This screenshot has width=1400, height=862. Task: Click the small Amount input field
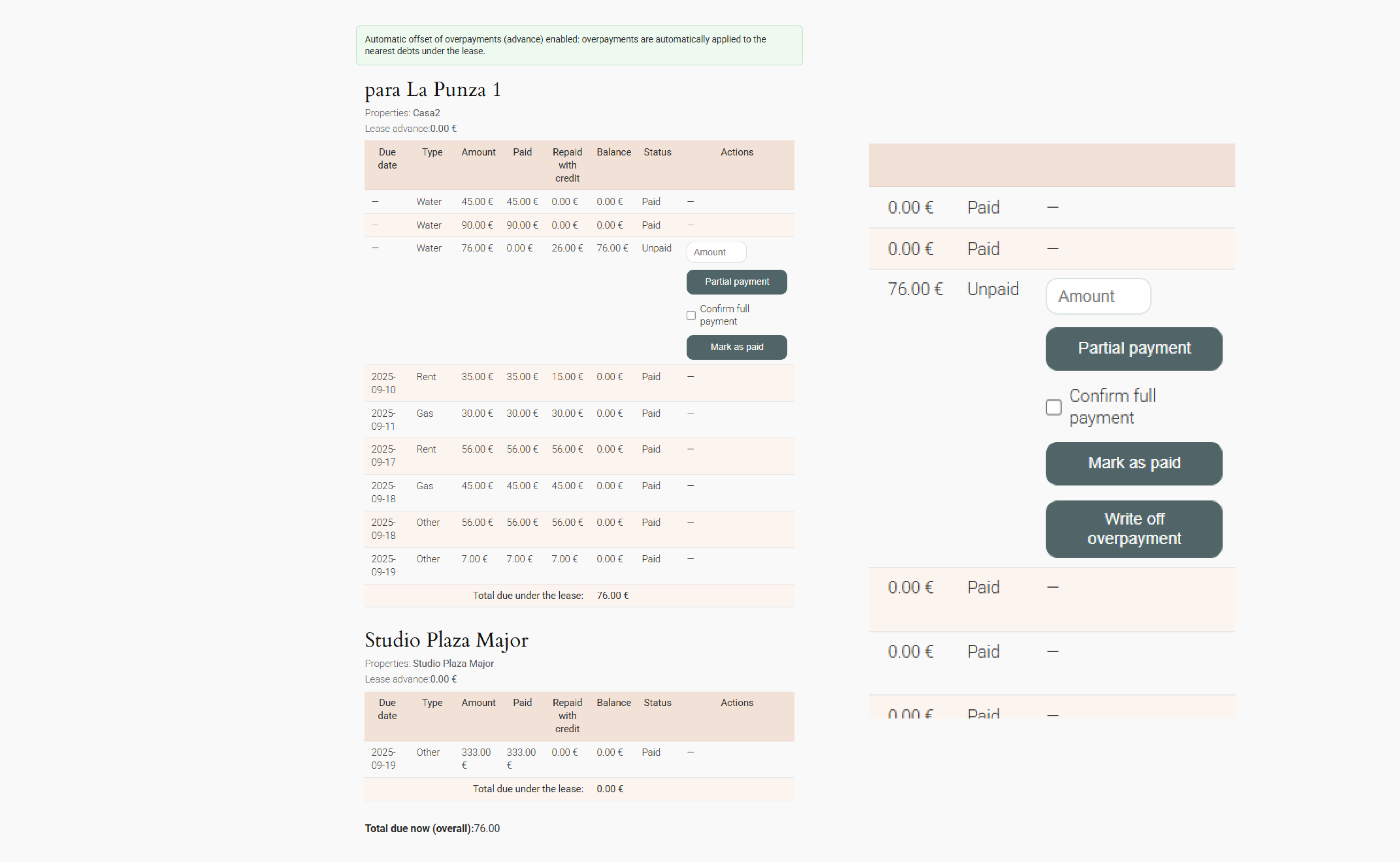[716, 252]
